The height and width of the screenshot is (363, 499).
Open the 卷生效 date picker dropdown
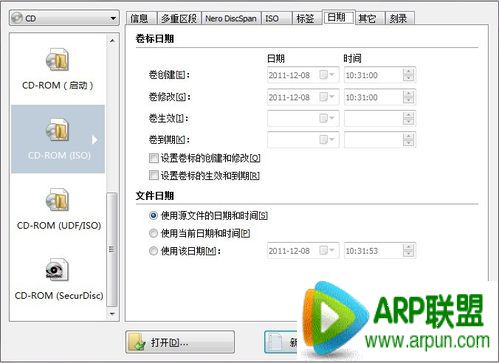click(x=327, y=118)
